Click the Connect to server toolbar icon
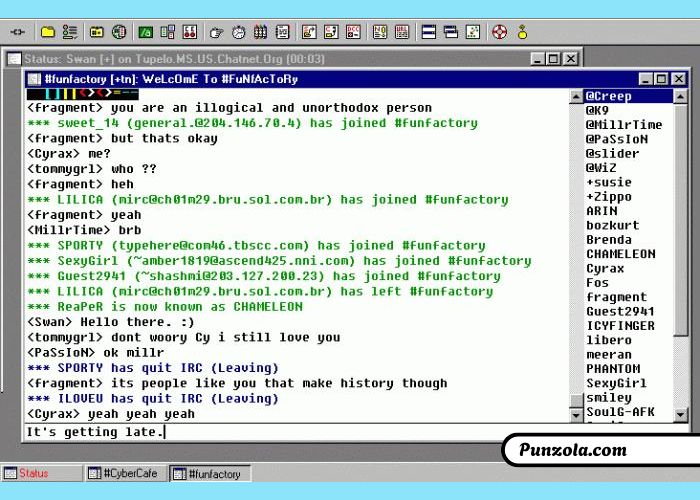 pos(17,32)
